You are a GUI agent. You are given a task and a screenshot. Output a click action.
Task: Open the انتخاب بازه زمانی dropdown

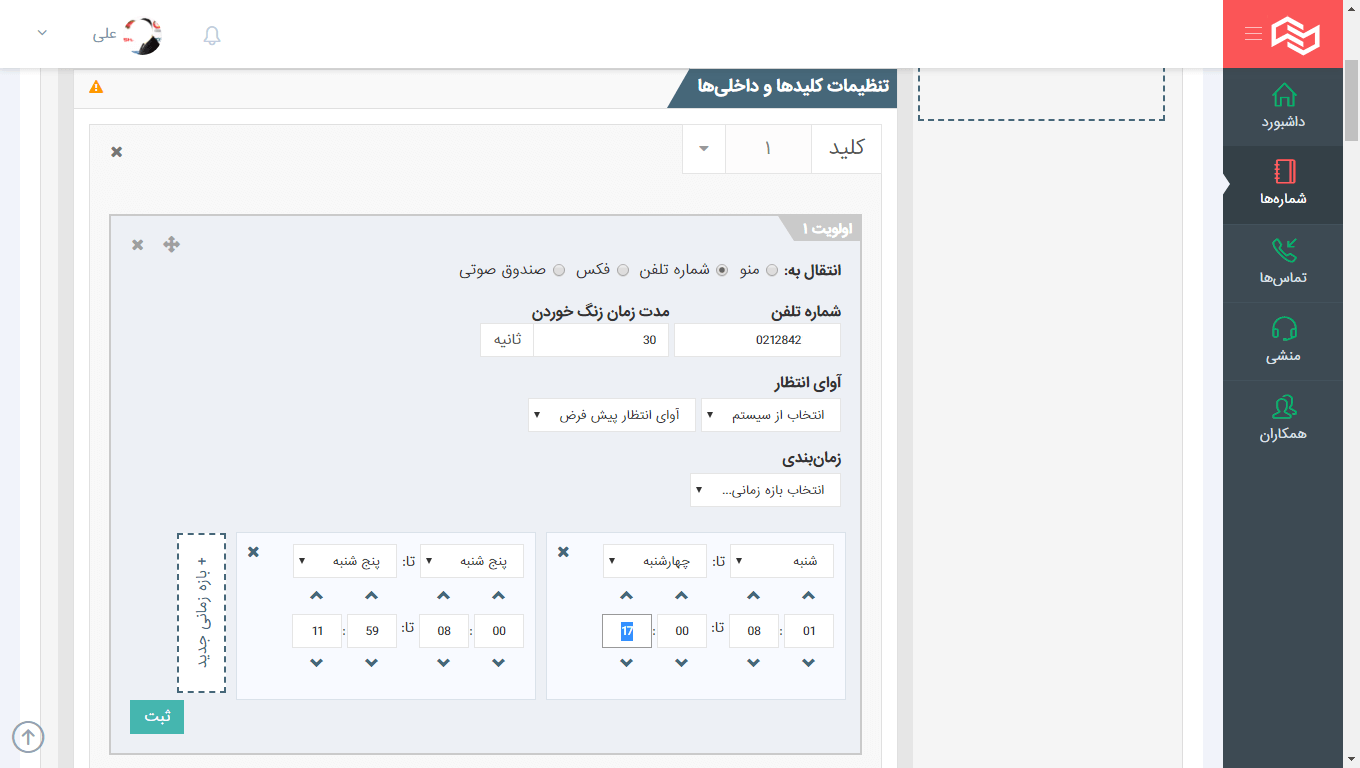click(x=765, y=490)
